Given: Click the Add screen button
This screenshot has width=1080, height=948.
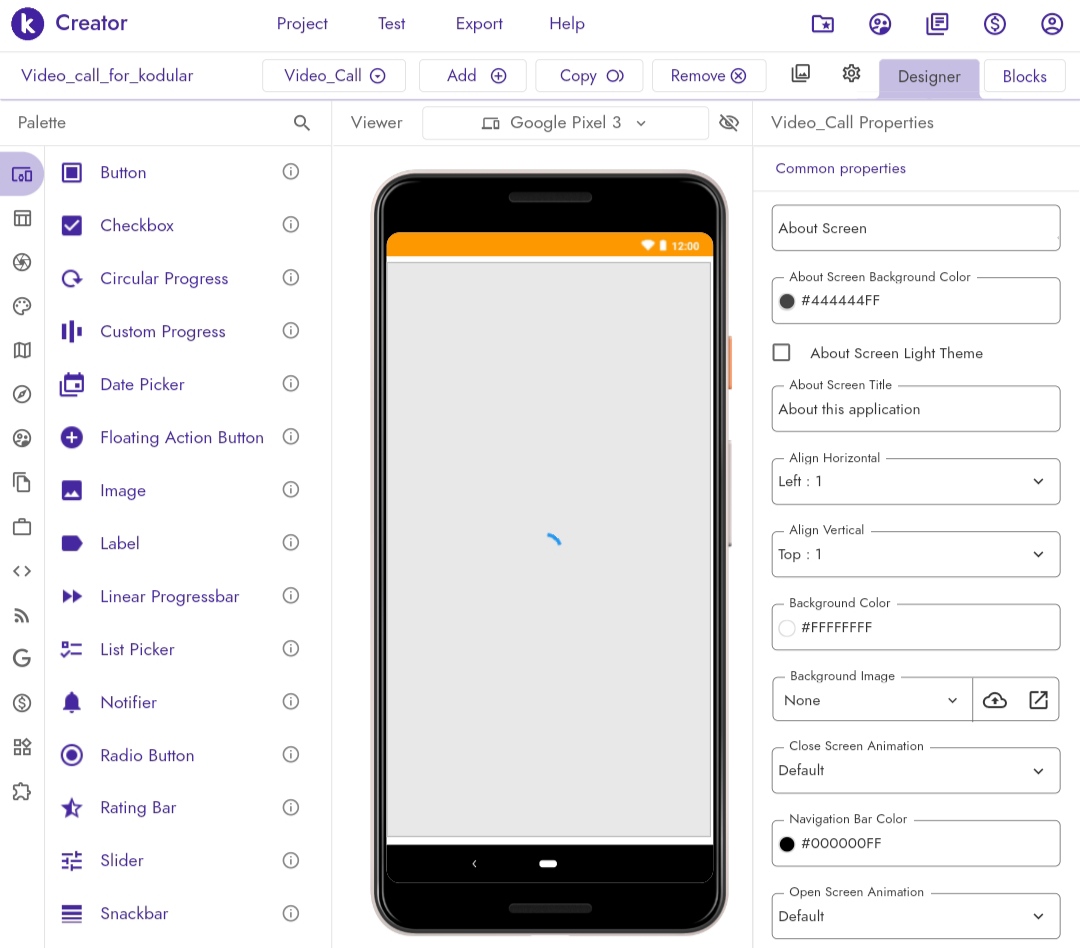Looking at the screenshot, I should click(x=476, y=76).
